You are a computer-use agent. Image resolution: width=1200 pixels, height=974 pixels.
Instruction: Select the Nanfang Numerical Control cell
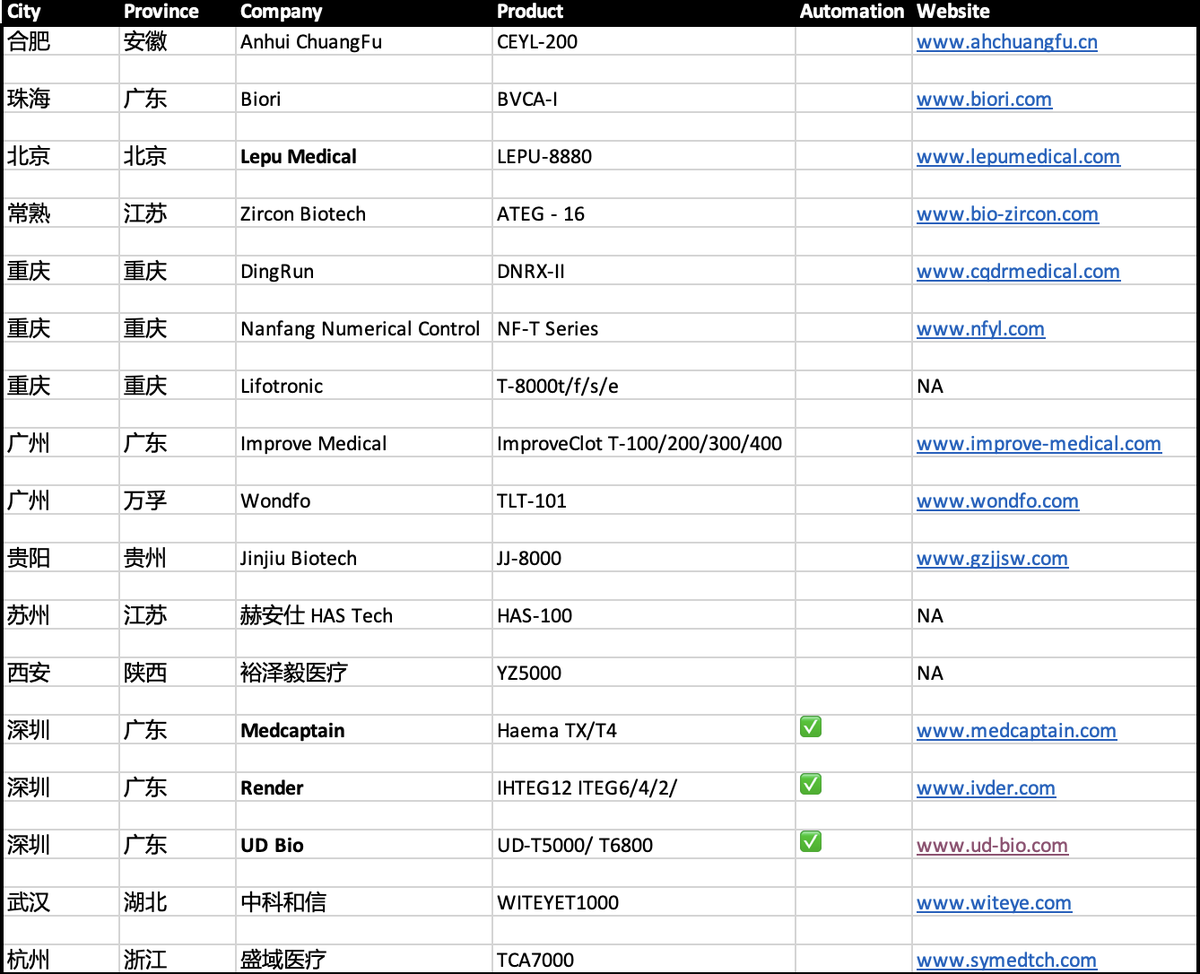(364, 329)
